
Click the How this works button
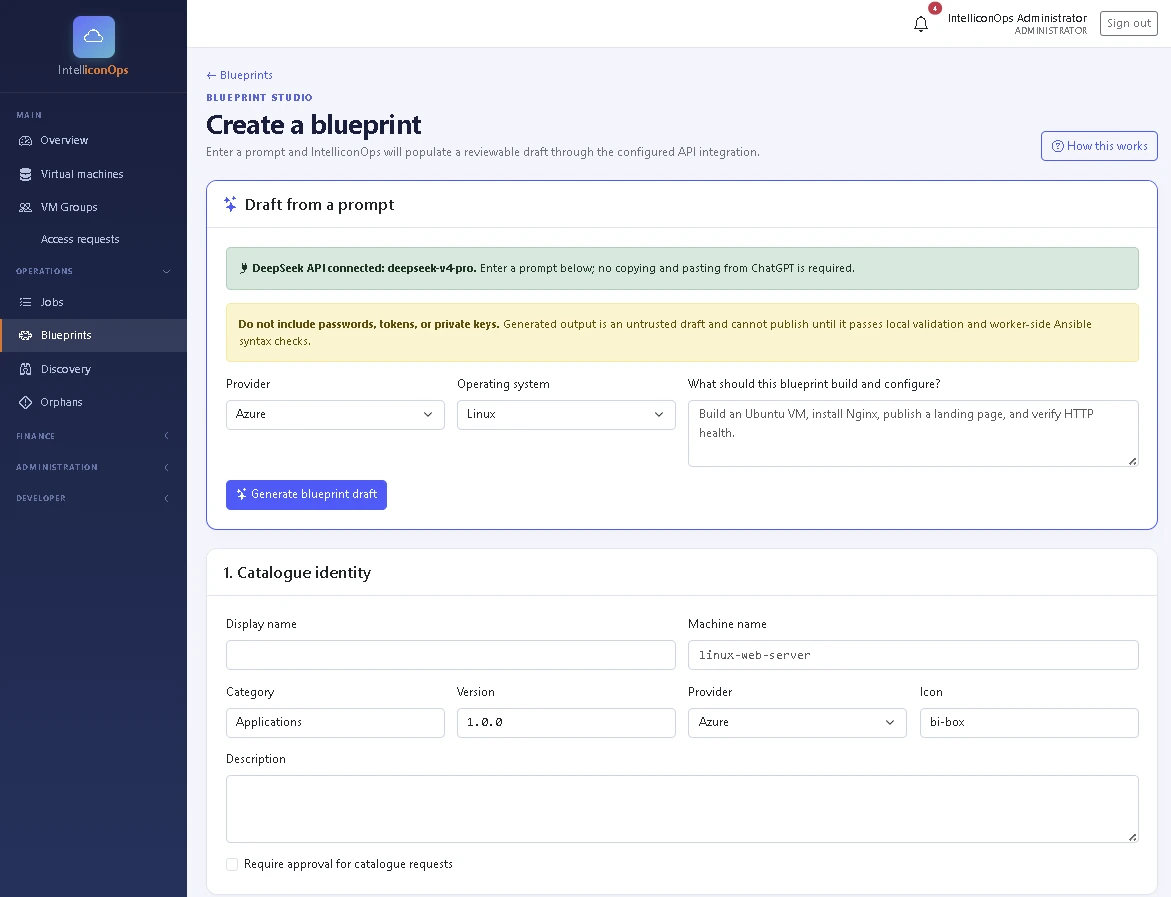point(1099,146)
